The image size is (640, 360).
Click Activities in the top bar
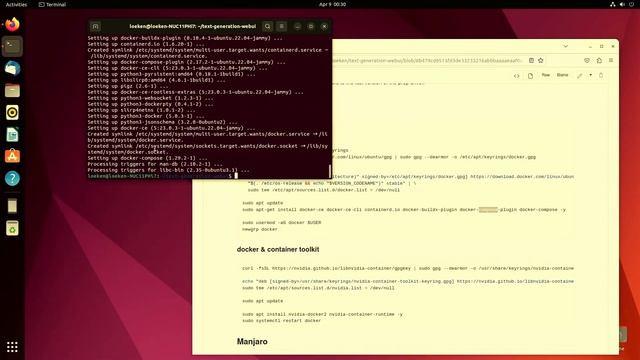coord(16,4)
